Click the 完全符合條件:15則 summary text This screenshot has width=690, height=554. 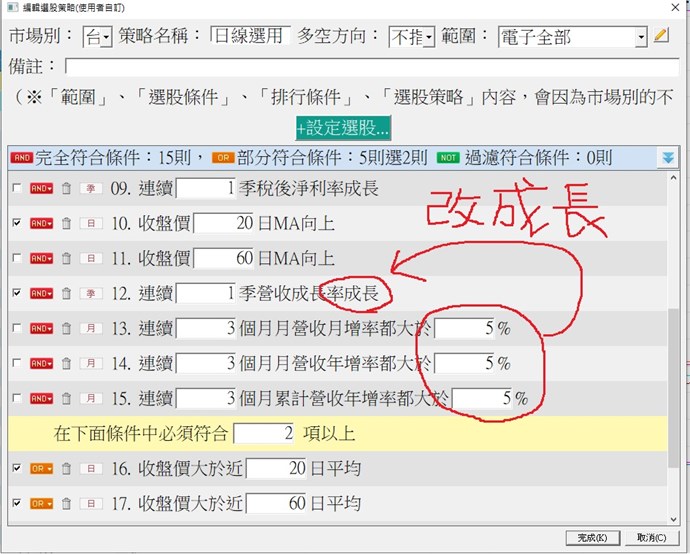click(x=113, y=158)
